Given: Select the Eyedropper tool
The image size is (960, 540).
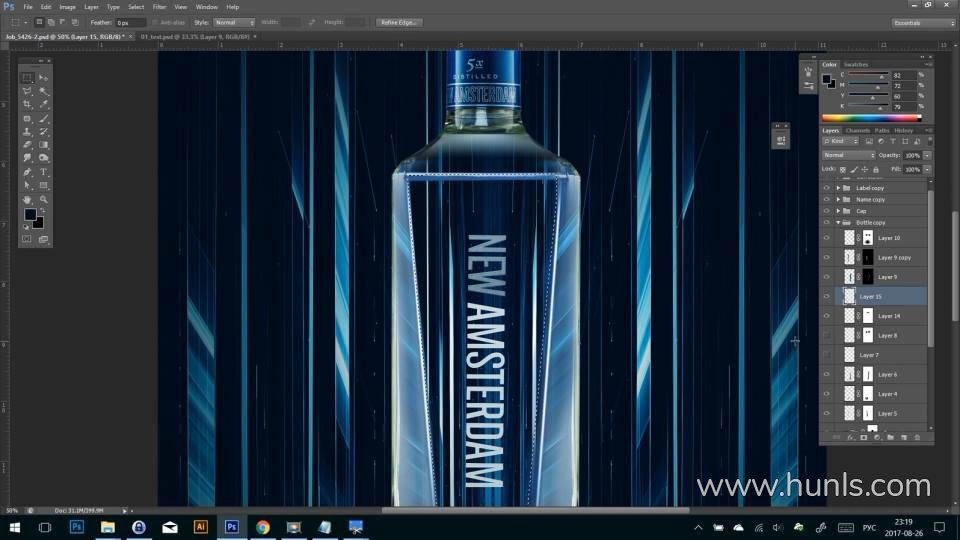Looking at the screenshot, I should pos(43,105).
